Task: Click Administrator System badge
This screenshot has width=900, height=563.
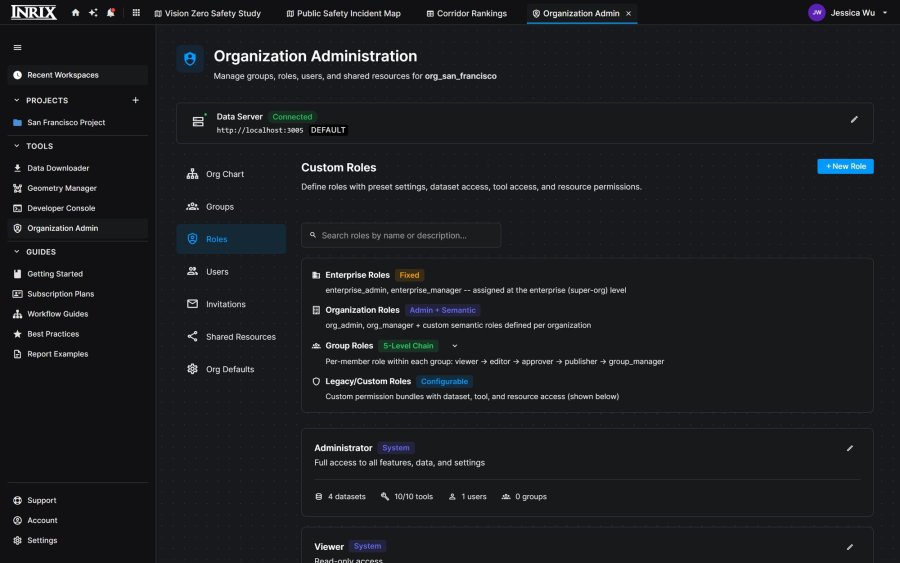Action: coord(396,448)
